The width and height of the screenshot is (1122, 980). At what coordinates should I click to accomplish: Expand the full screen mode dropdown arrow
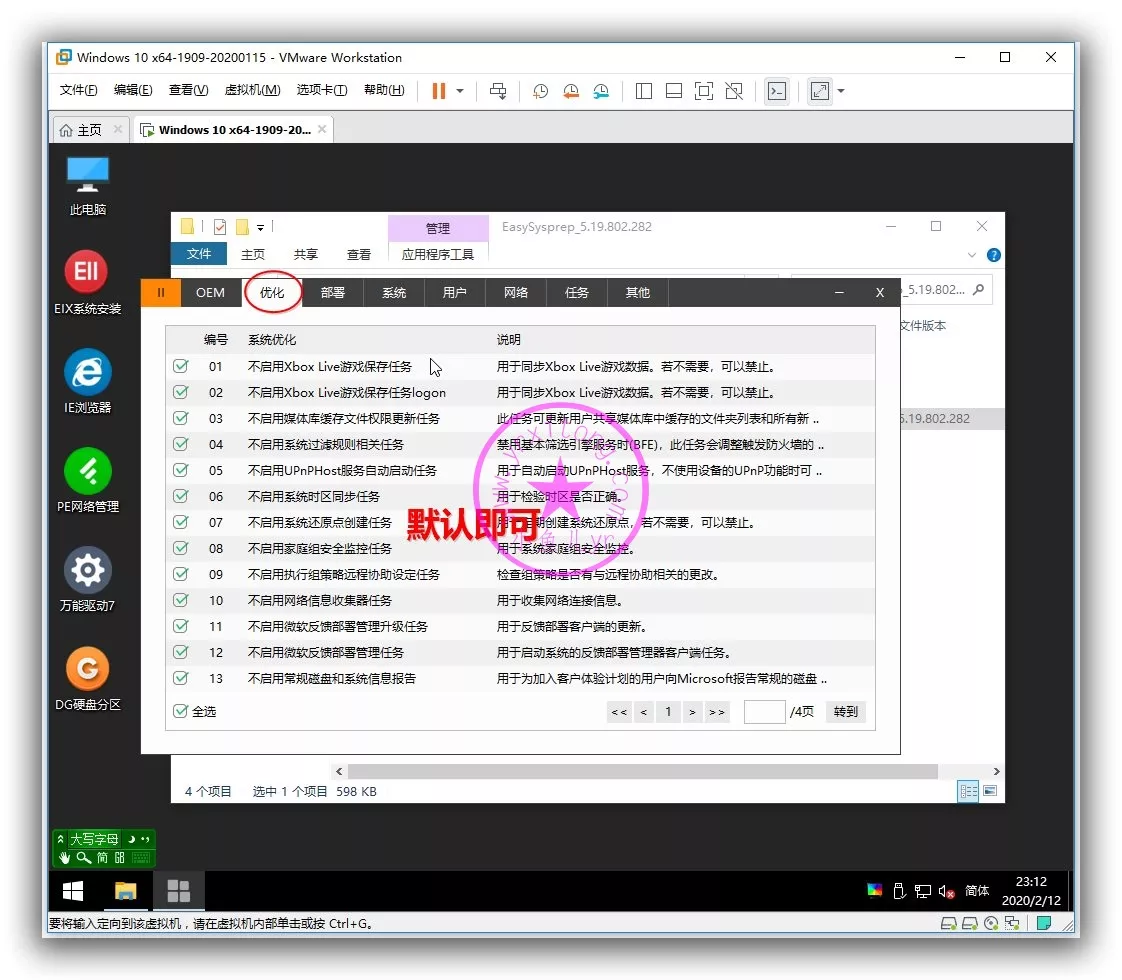(841, 91)
